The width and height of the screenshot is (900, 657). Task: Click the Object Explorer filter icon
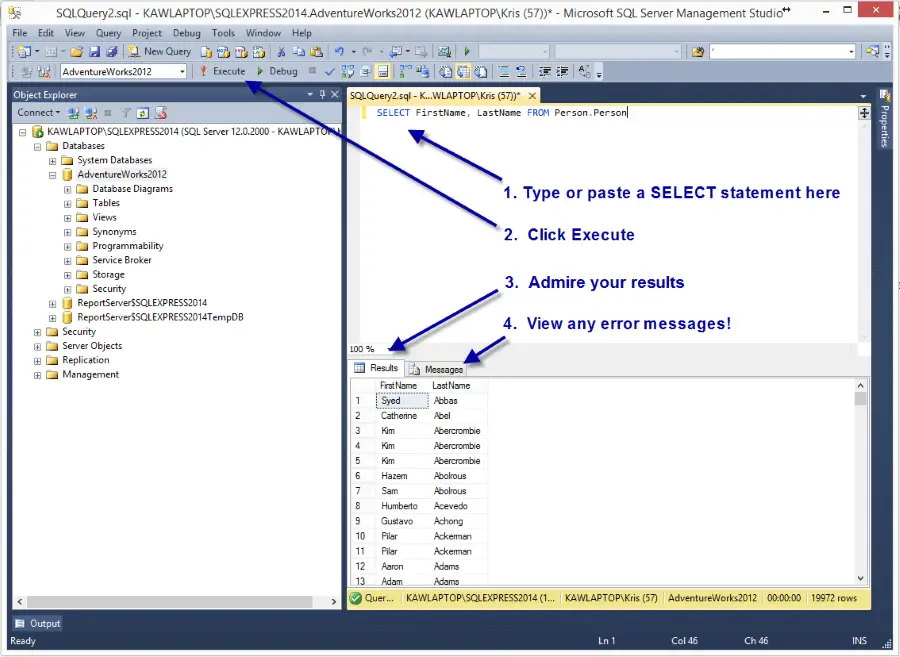126,113
